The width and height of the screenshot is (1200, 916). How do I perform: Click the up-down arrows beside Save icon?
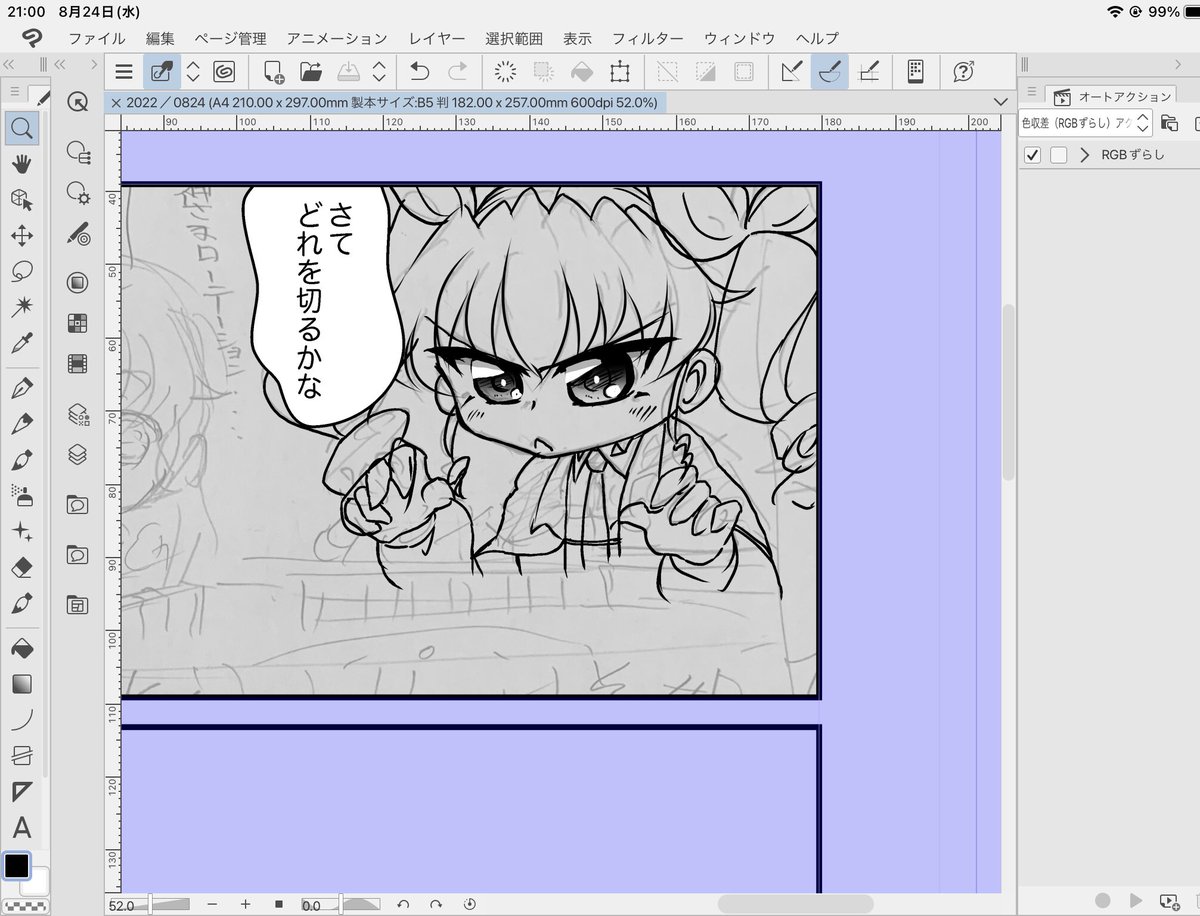coord(379,72)
